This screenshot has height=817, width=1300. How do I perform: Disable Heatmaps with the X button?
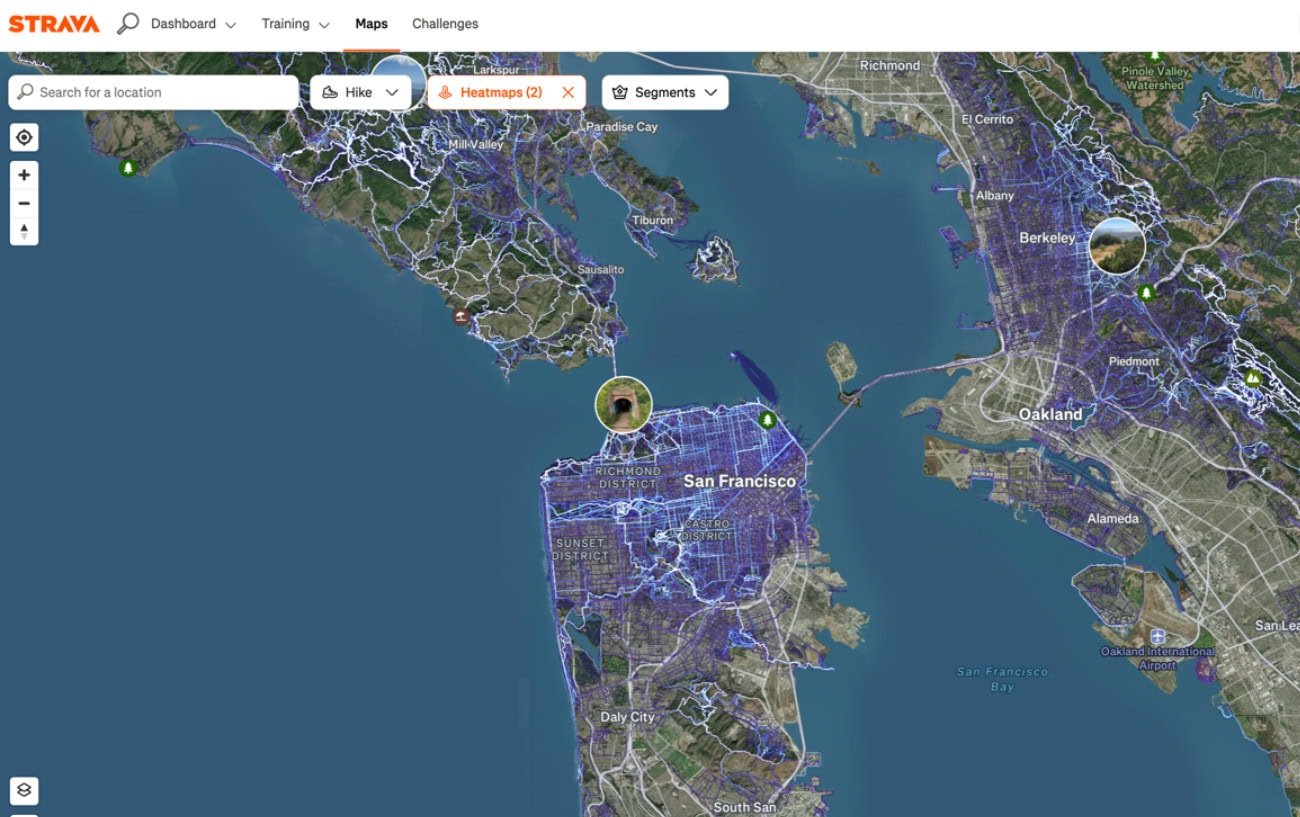pyautogui.click(x=567, y=92)
